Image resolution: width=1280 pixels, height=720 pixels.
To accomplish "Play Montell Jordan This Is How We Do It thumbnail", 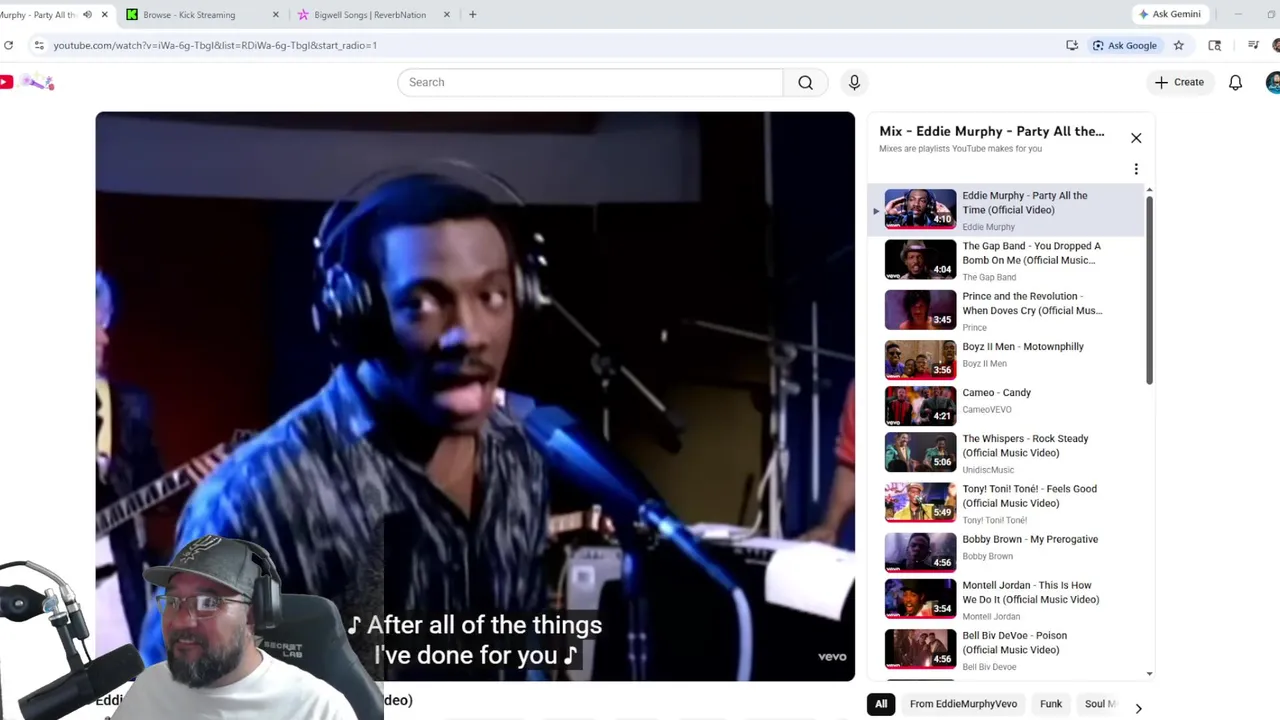I will point(920,598).
